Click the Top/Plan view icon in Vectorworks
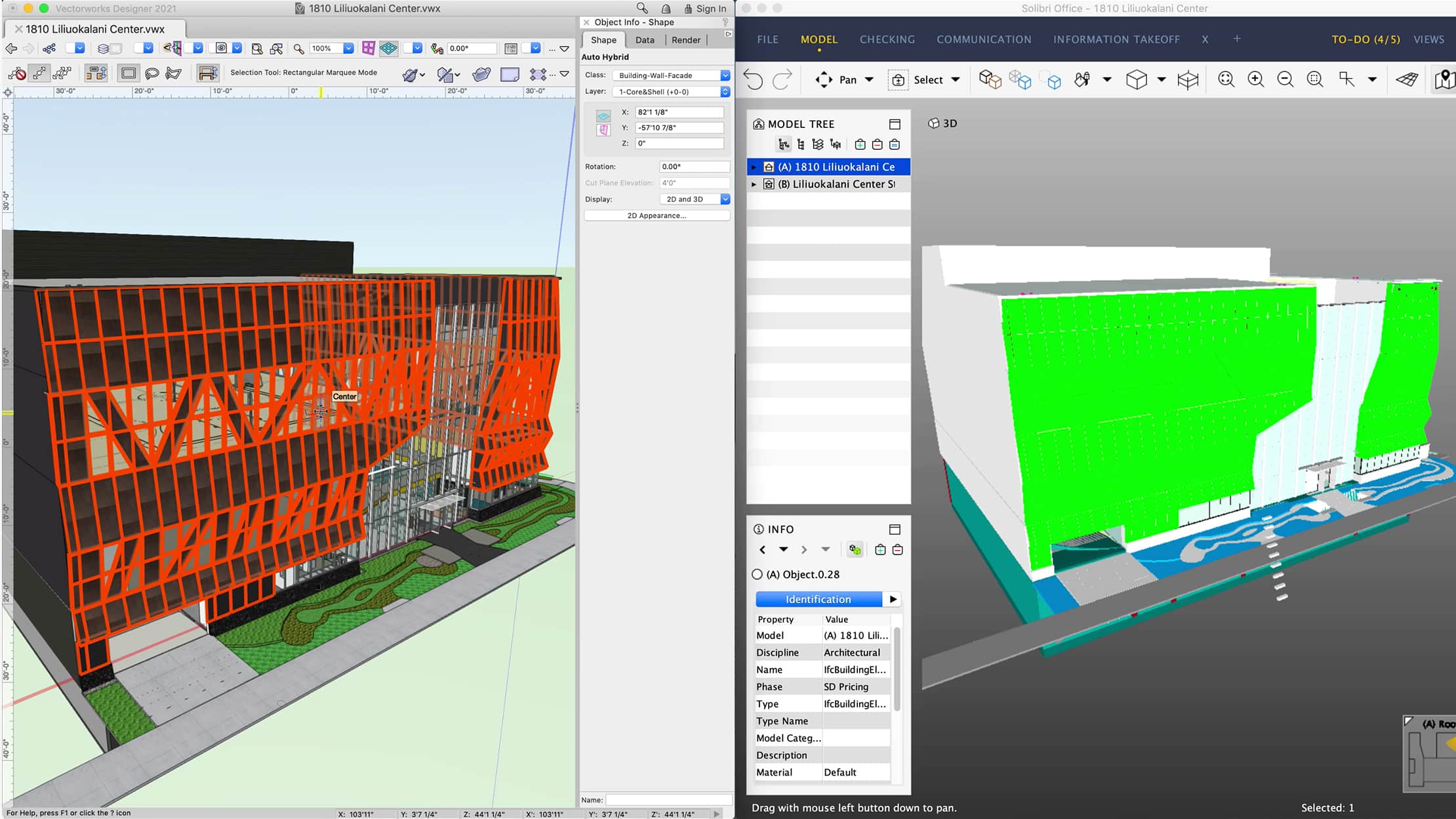 pyautogui.click(x=389, y=49)
